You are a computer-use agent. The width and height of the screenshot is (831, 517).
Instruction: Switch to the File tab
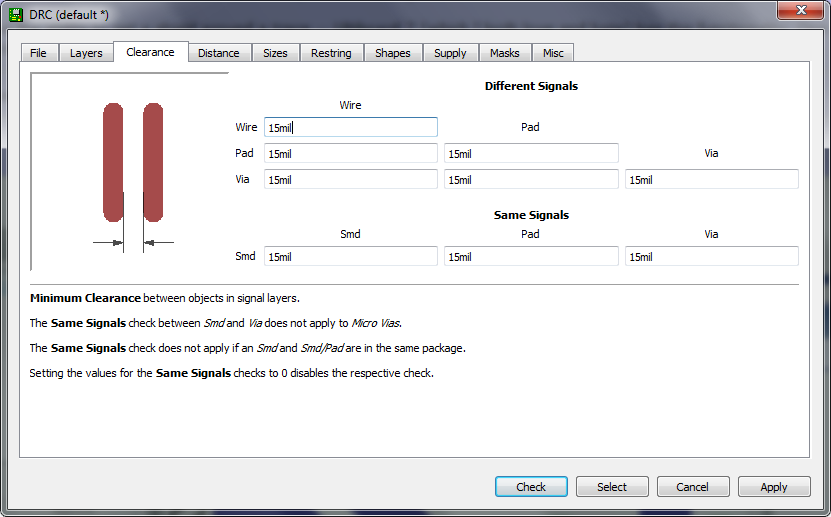(x=38, y=53)
